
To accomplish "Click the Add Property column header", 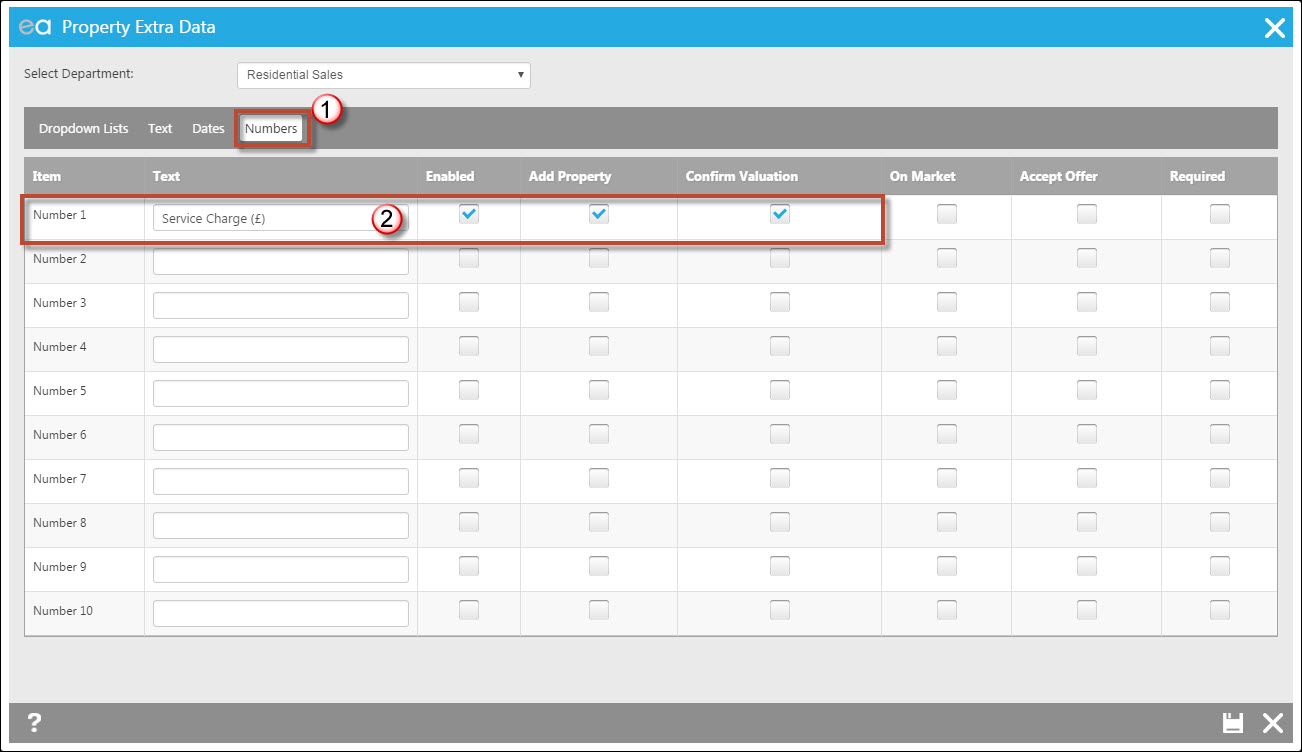I will click(x=570, y=176).
